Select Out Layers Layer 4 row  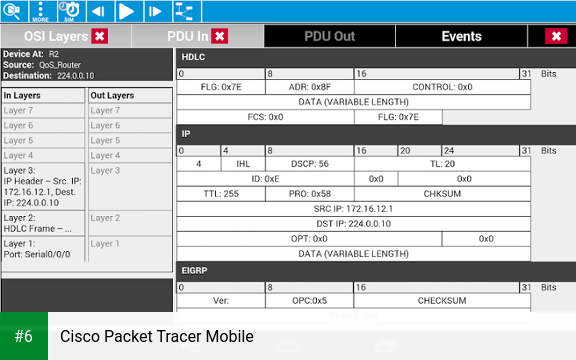pos(130,155)
